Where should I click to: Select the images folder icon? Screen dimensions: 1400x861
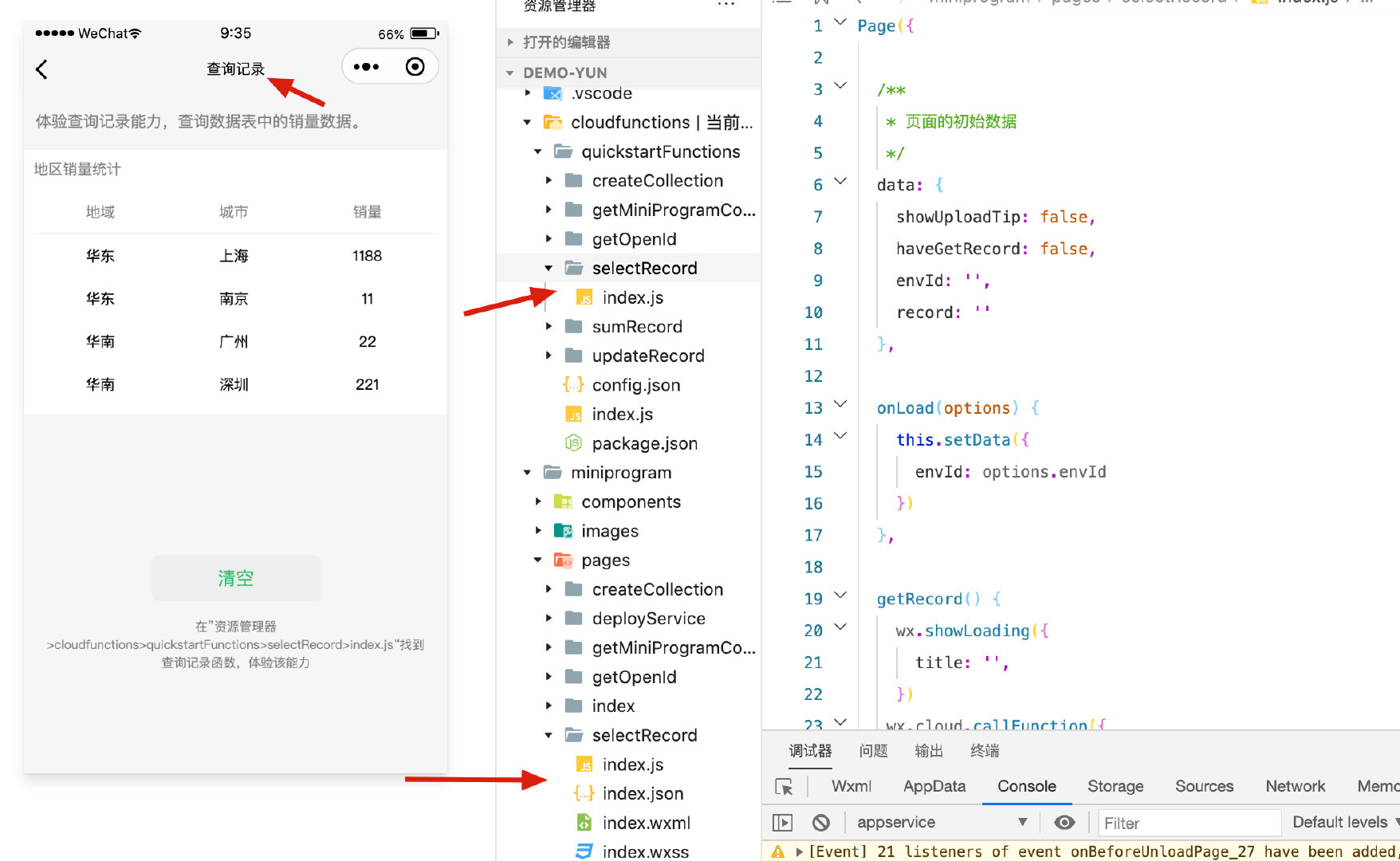pyautogui.click(x=563, y=531)
